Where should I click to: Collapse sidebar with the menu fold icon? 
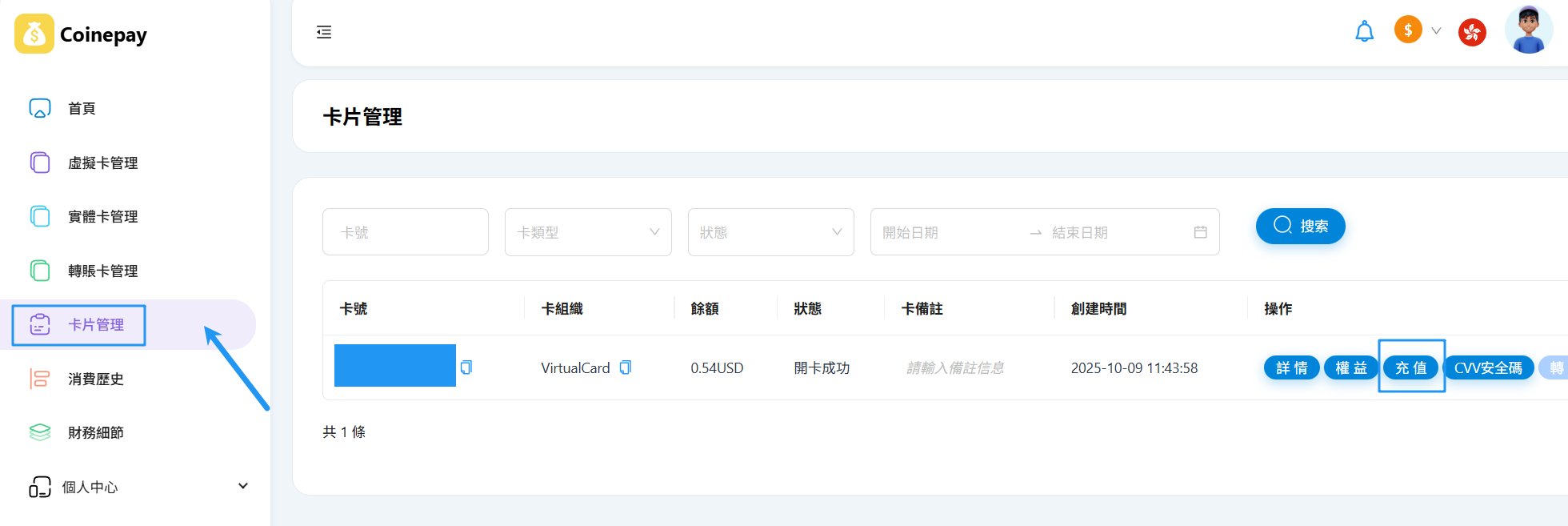tap(324, 32)
